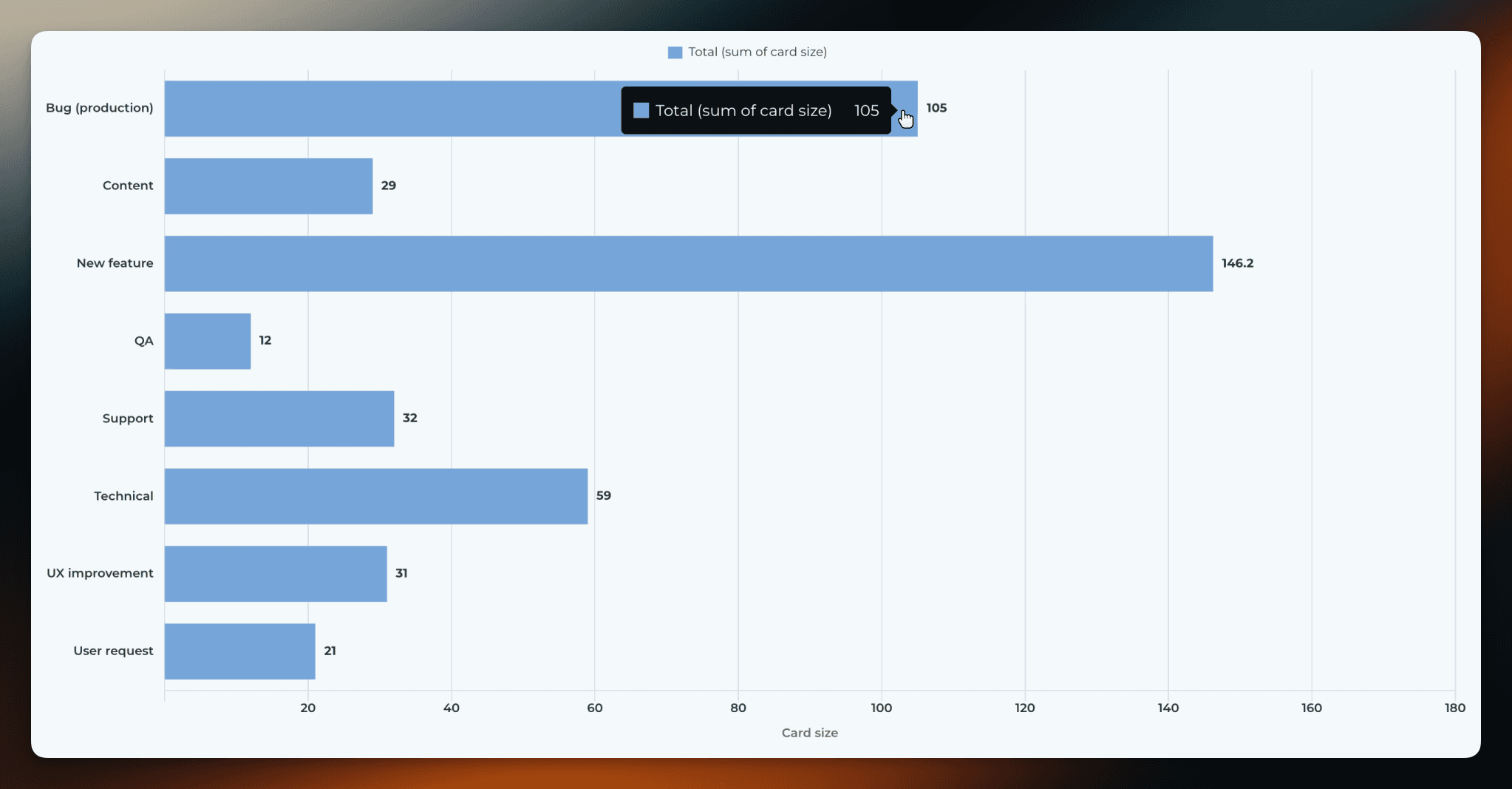The width and height of the screenshot is (1512, 789).
Task: Click the 'Bug (production)' axis label
Action: (100, 108)
